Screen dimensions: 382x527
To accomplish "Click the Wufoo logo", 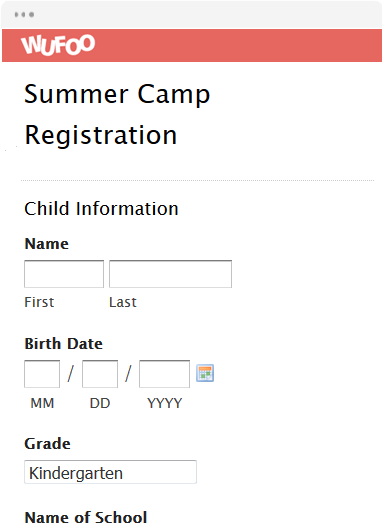I will point(58,44).
